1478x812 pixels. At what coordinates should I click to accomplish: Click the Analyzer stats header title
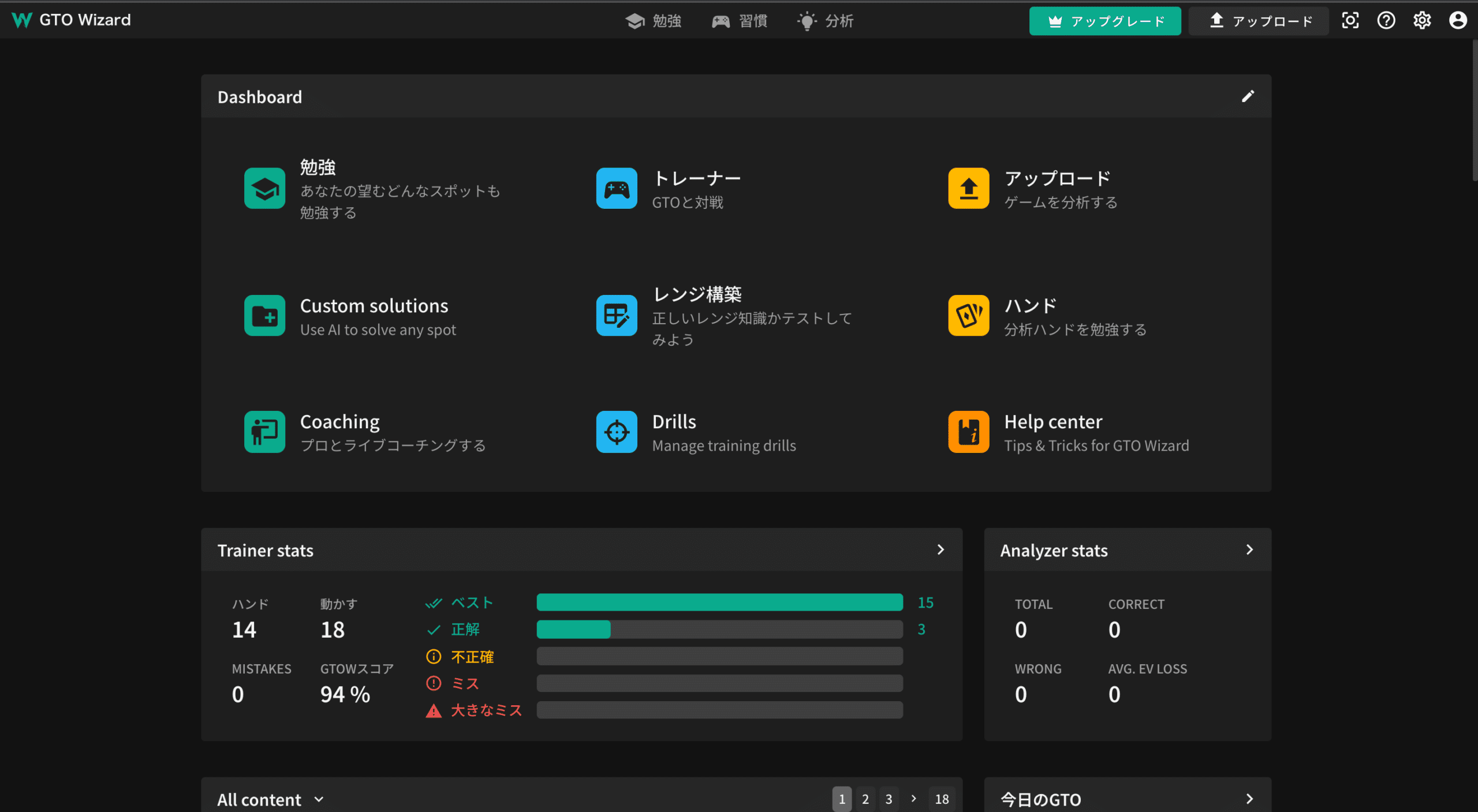1054,551
